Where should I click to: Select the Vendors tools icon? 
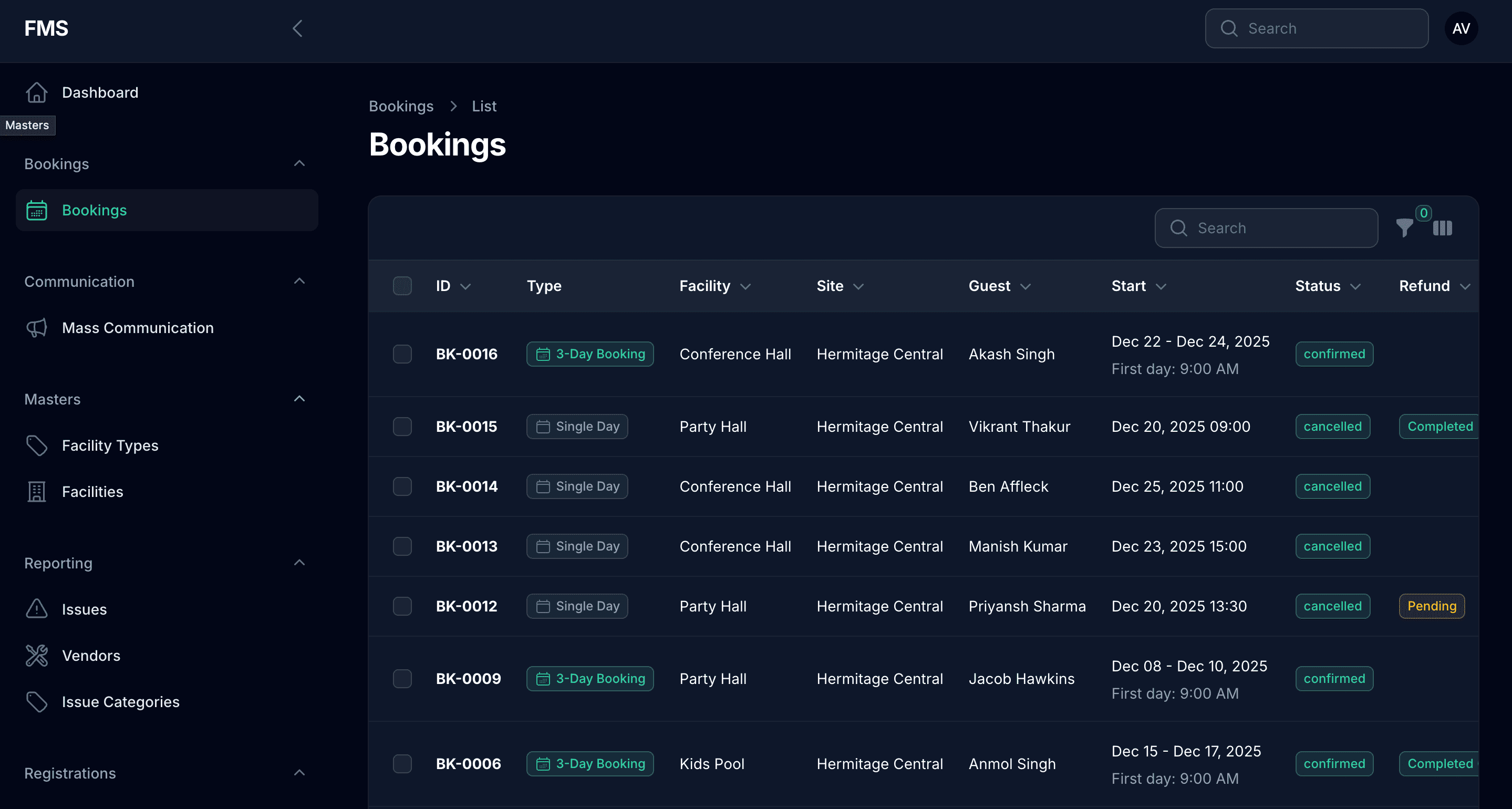coord(36,656)
